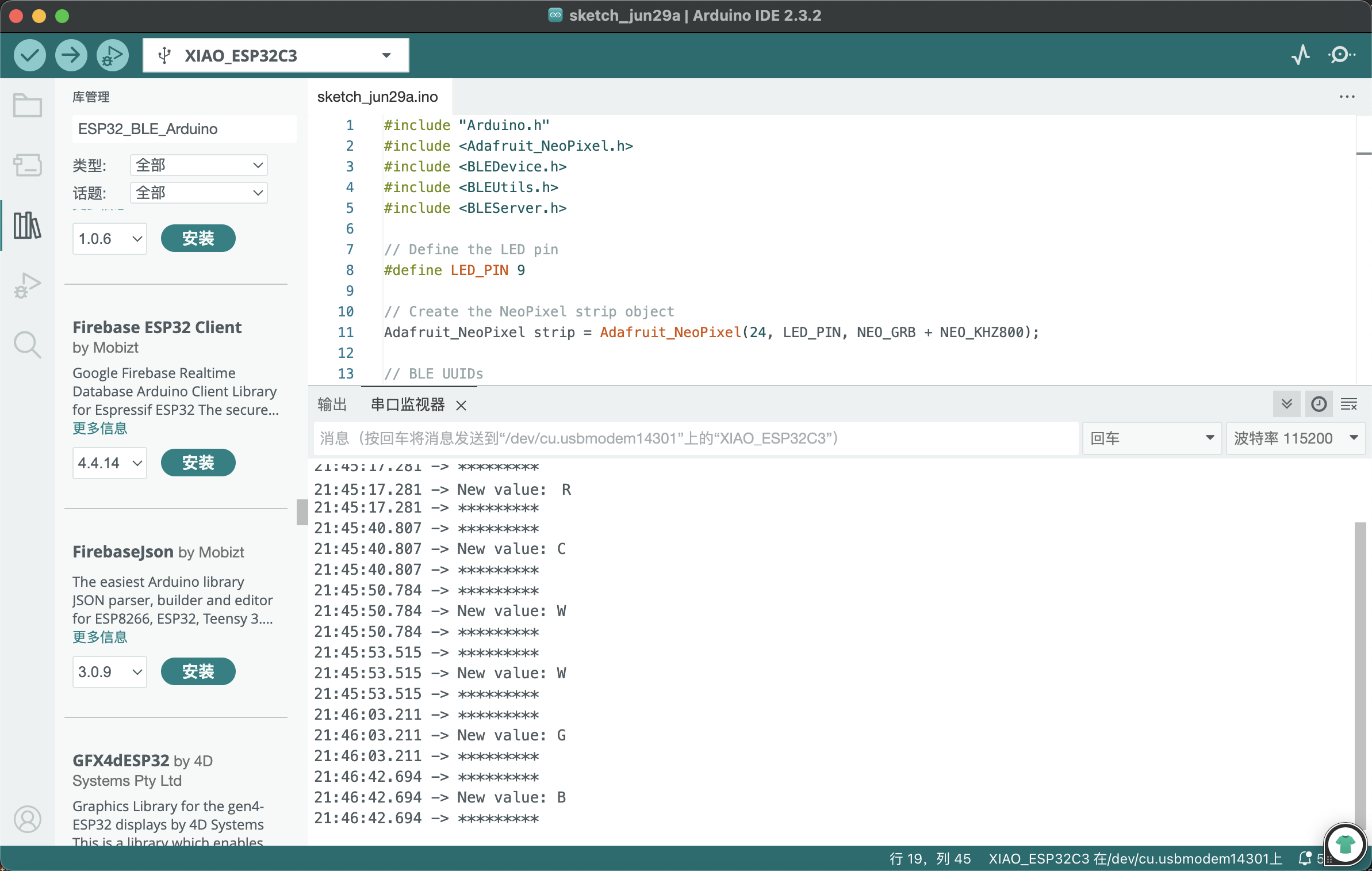
Task: Click the '// BLE UUIDs' comment line
Action: click(434, 373)
